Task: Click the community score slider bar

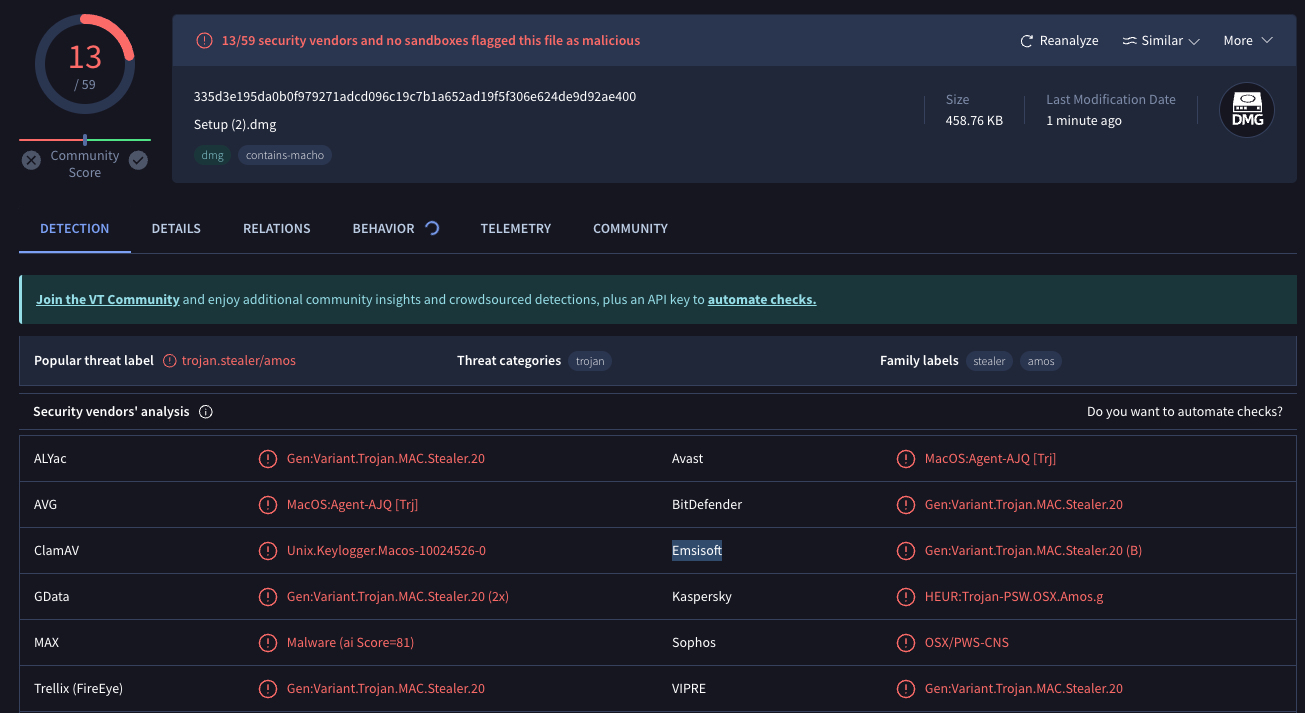Action: pyautogui.click(x=85, y=140)
